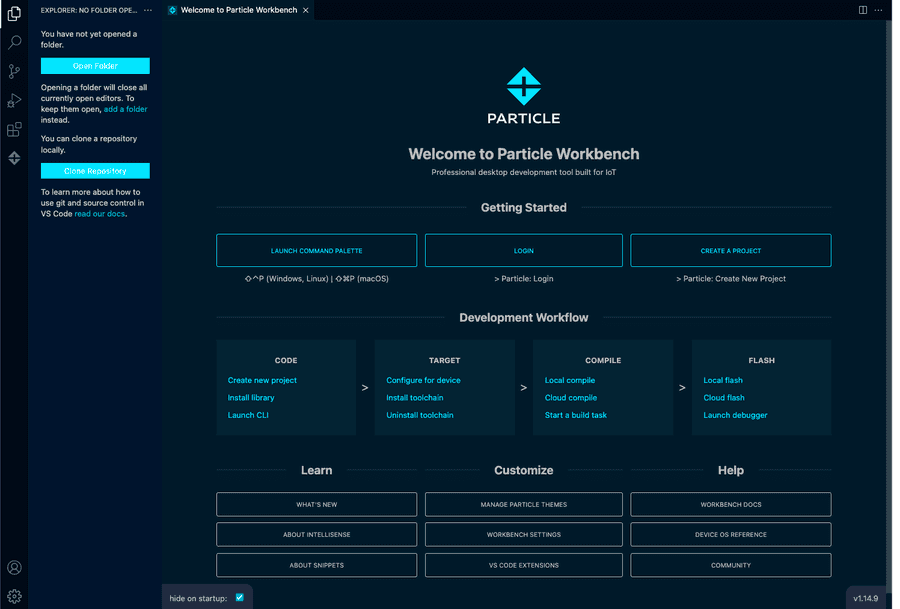Click Start a build task link
This screenshot has height=609, width=900.
(576, 415)
